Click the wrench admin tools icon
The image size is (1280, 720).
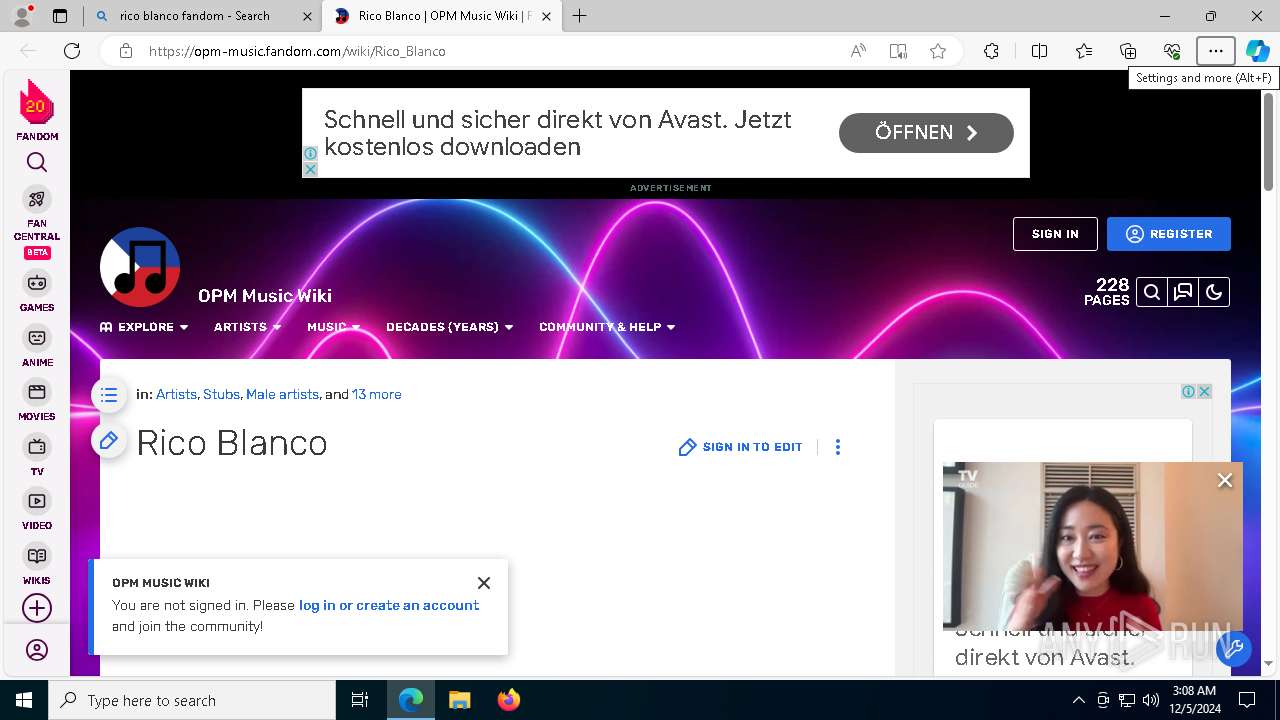(x=1234, y=649)
